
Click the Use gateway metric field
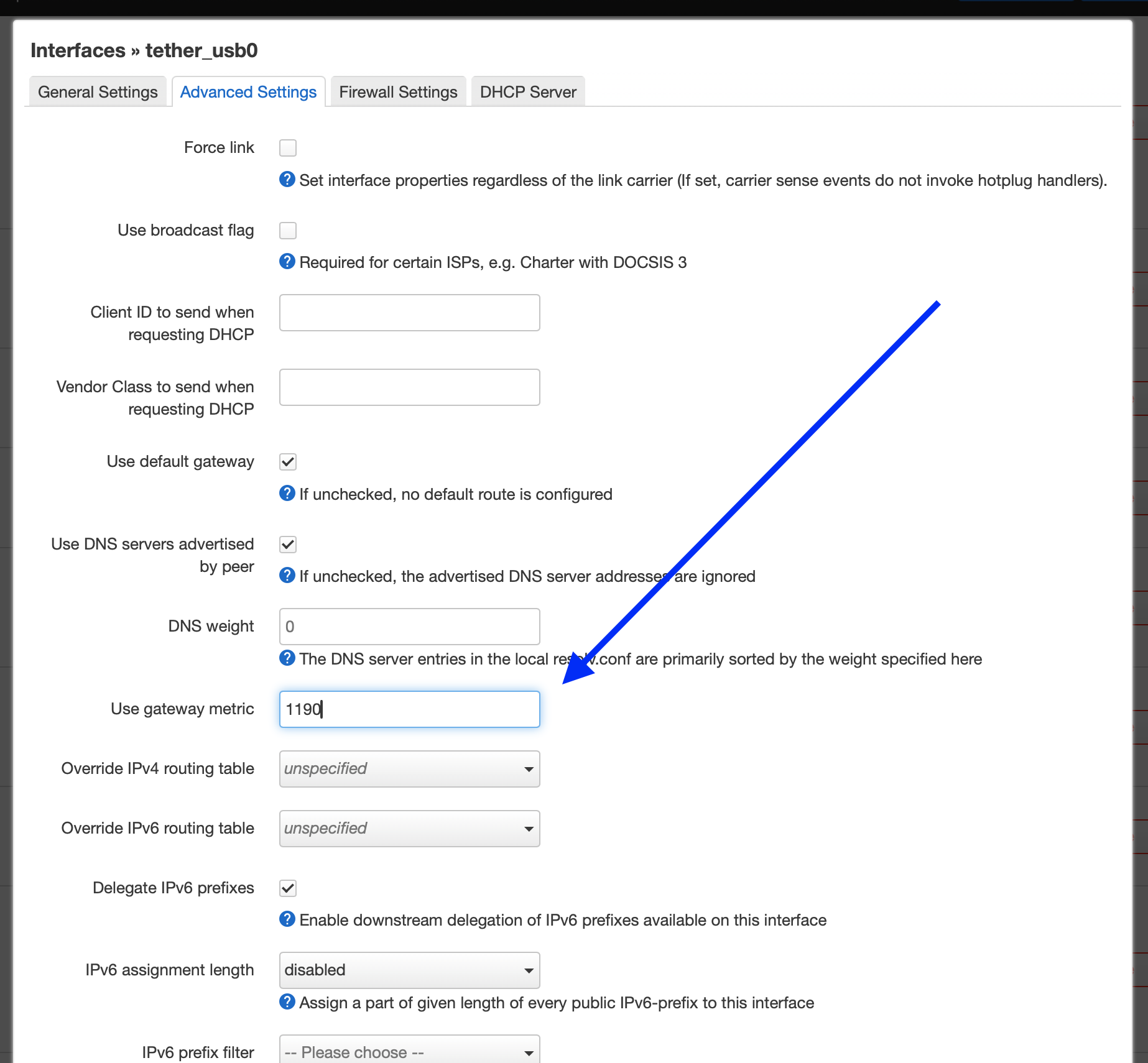point(410,709)
